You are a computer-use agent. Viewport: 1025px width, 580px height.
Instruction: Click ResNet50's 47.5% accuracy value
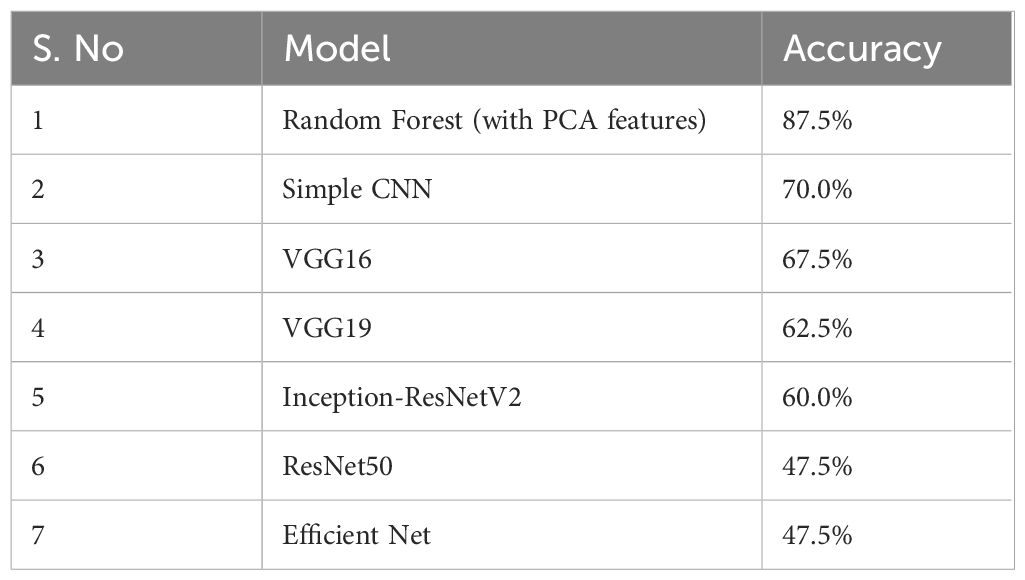click(x=817, y=466)
